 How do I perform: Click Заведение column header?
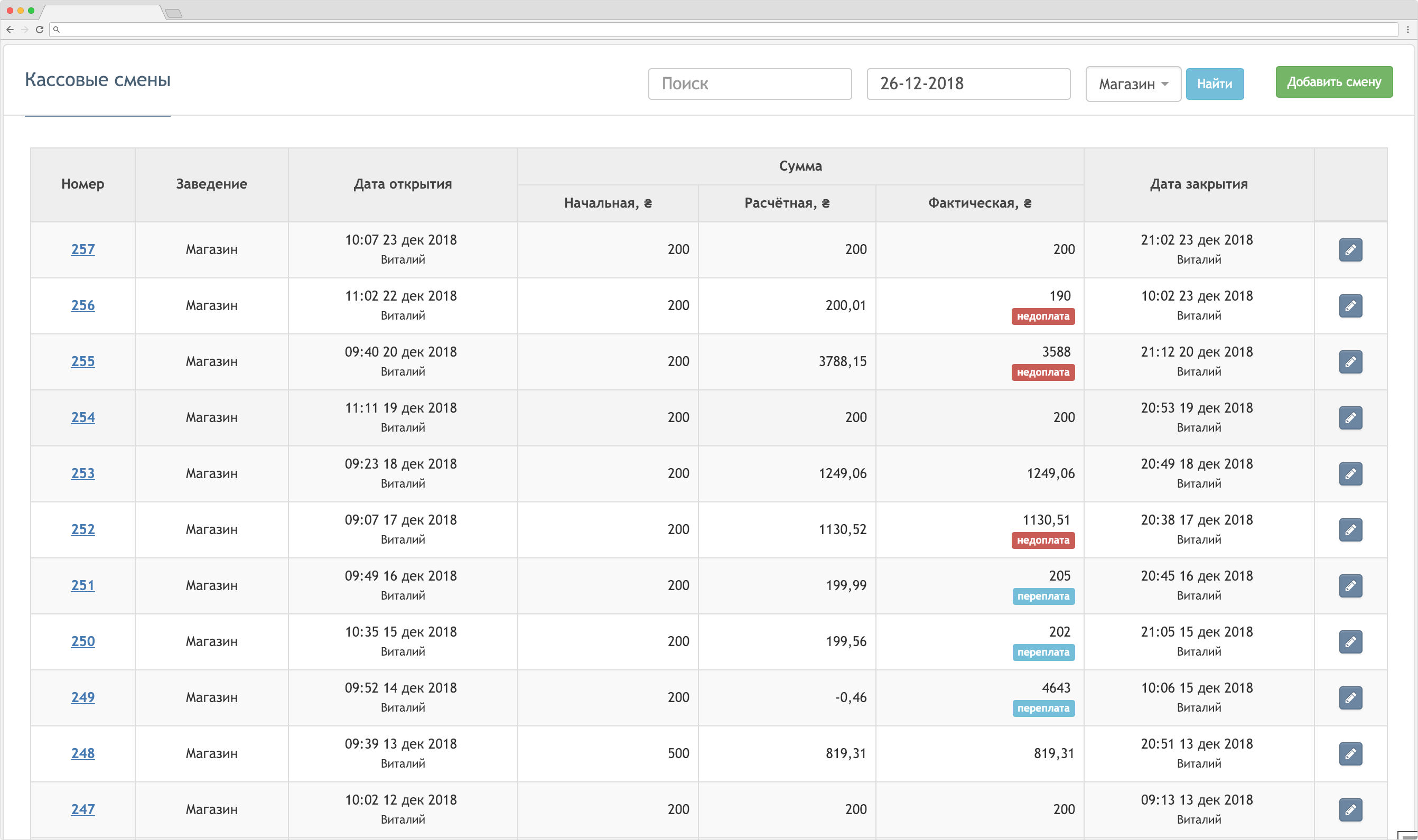coord(212,184)
